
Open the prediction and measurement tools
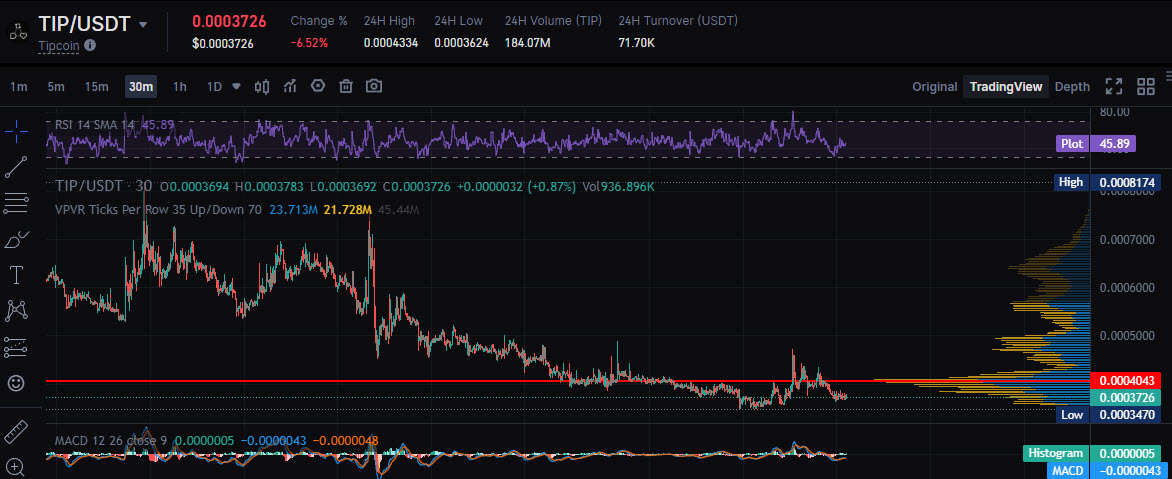click(x=16, y=347)
